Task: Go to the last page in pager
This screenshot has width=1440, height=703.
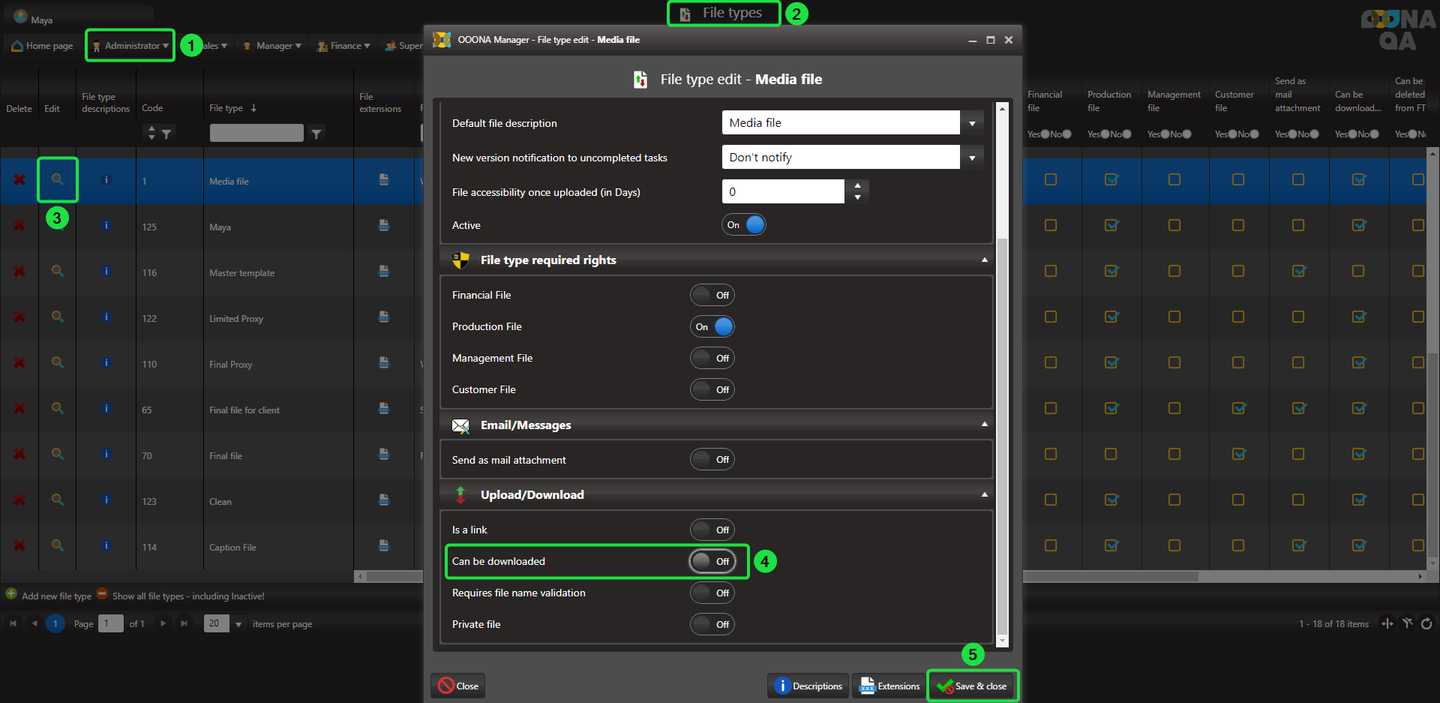Action: click(183, 624)
